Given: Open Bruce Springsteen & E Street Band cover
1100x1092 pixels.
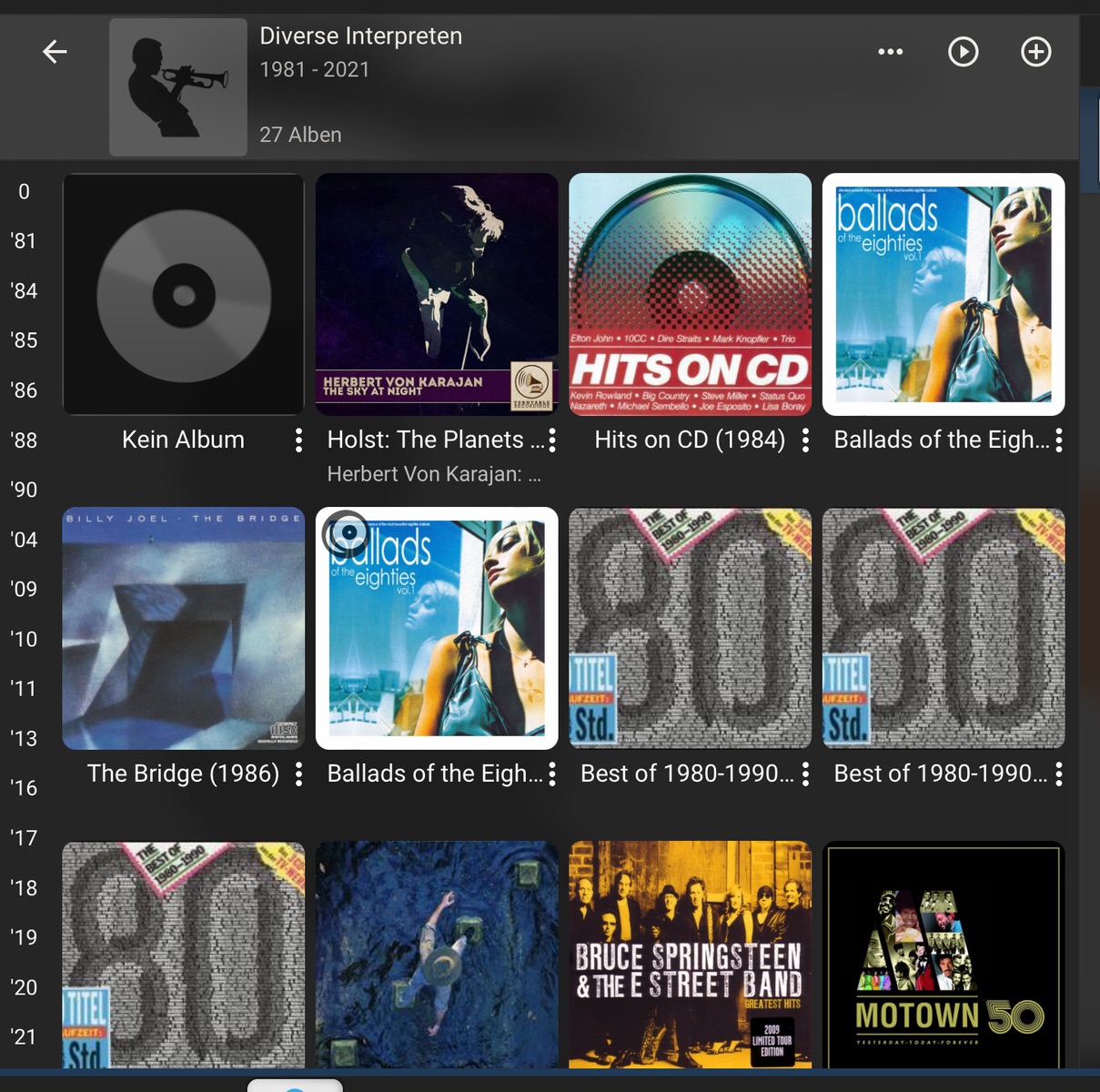Looking at the screenshot, I should 690,954.
